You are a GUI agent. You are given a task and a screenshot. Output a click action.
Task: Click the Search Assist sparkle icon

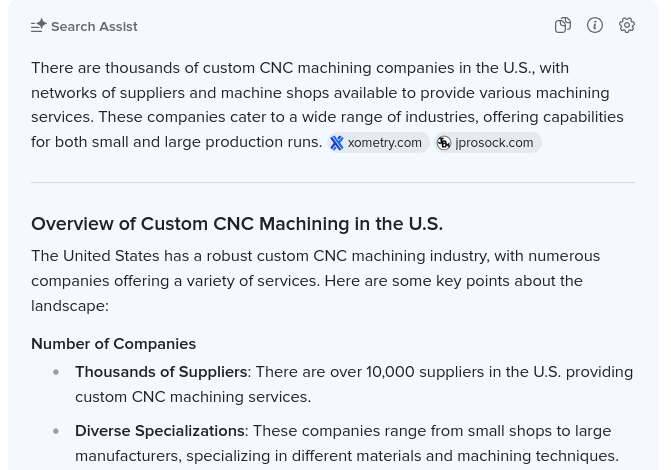pyautogui.click(x=39, y=26)
